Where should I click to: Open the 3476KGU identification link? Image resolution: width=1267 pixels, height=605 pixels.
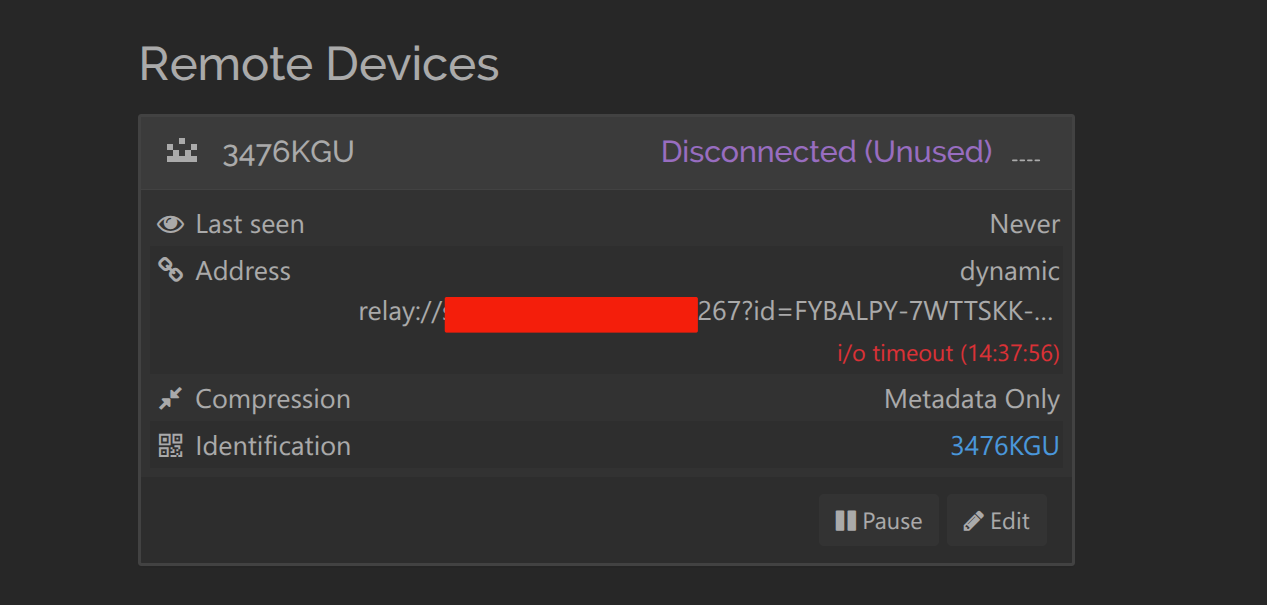point(1004,446)
